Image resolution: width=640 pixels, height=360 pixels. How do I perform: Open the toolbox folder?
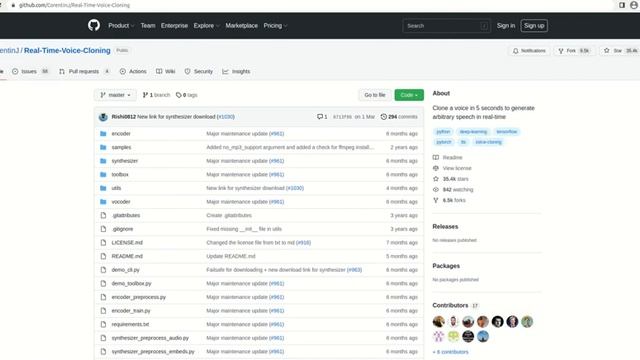pos(120,174)
